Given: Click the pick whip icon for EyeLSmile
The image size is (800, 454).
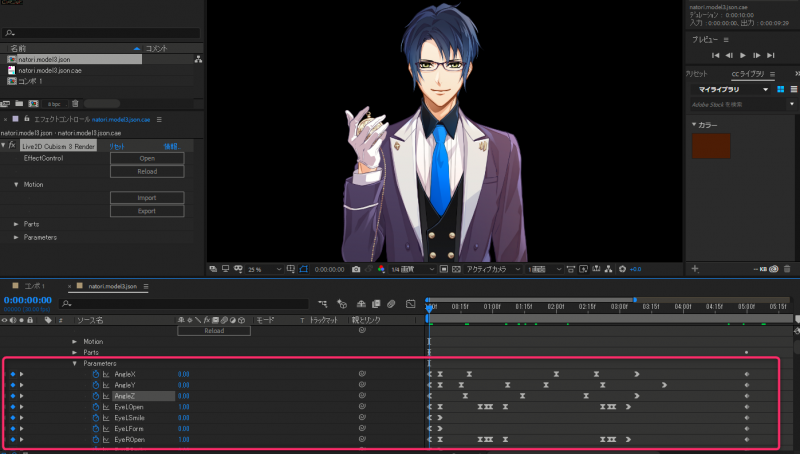Looking at the screenshot, I should point(362,417).
